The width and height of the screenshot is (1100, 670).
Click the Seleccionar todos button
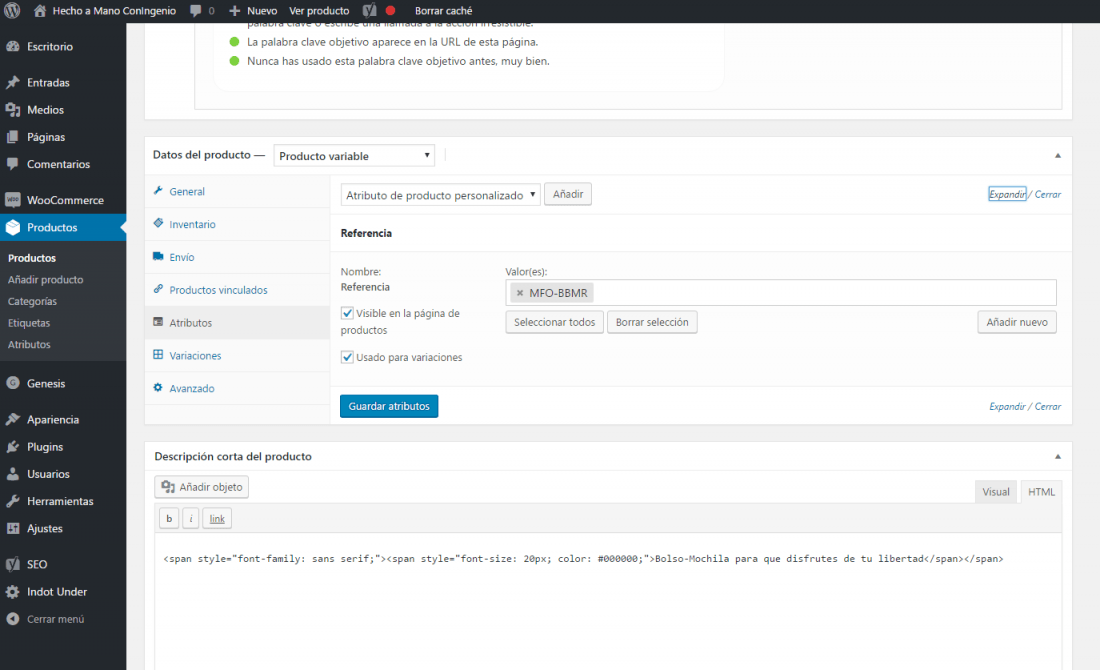[x=554, y=322]
